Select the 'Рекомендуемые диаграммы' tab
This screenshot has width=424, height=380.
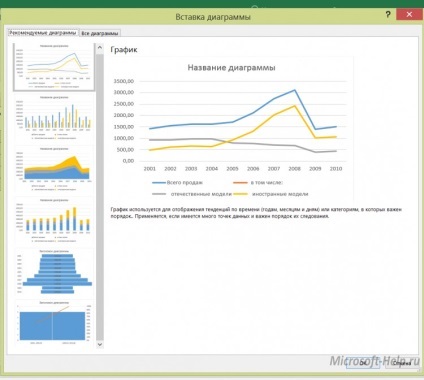tap(43, 33)
